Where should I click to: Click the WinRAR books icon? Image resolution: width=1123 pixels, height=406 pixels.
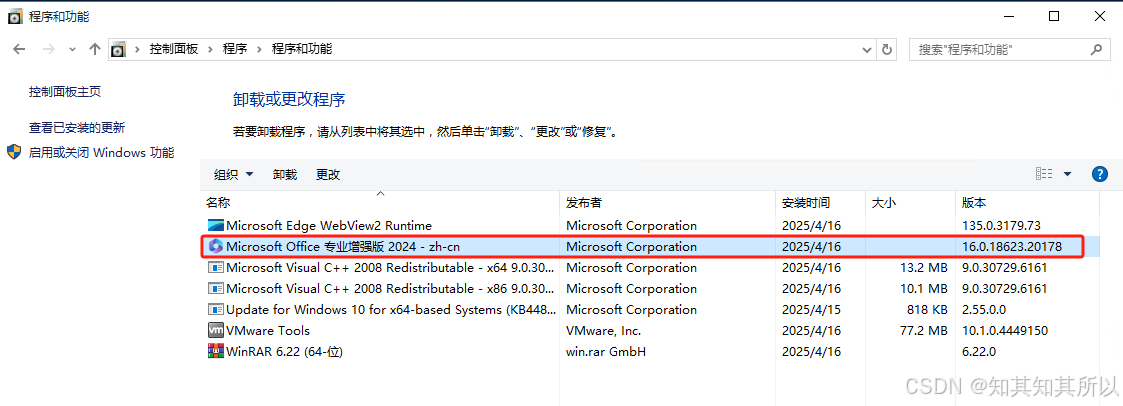[216, 352]
